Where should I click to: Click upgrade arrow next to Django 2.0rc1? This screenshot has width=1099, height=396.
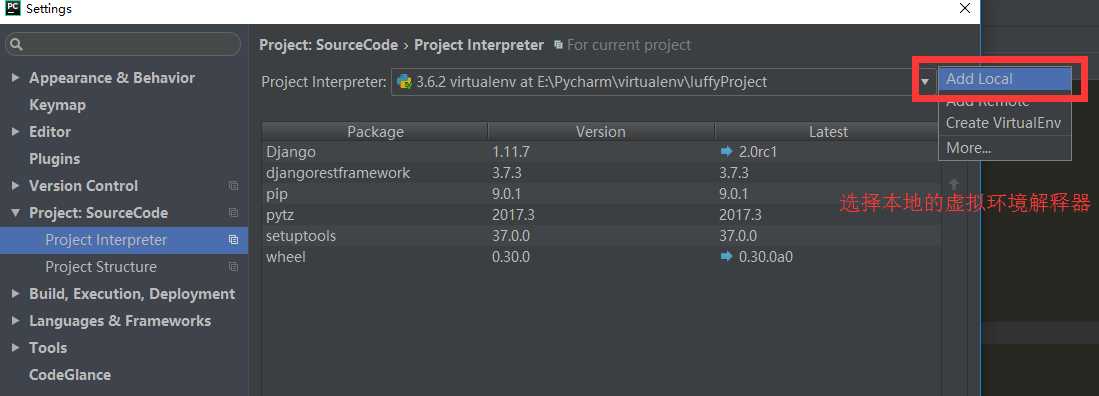point(726,151)
